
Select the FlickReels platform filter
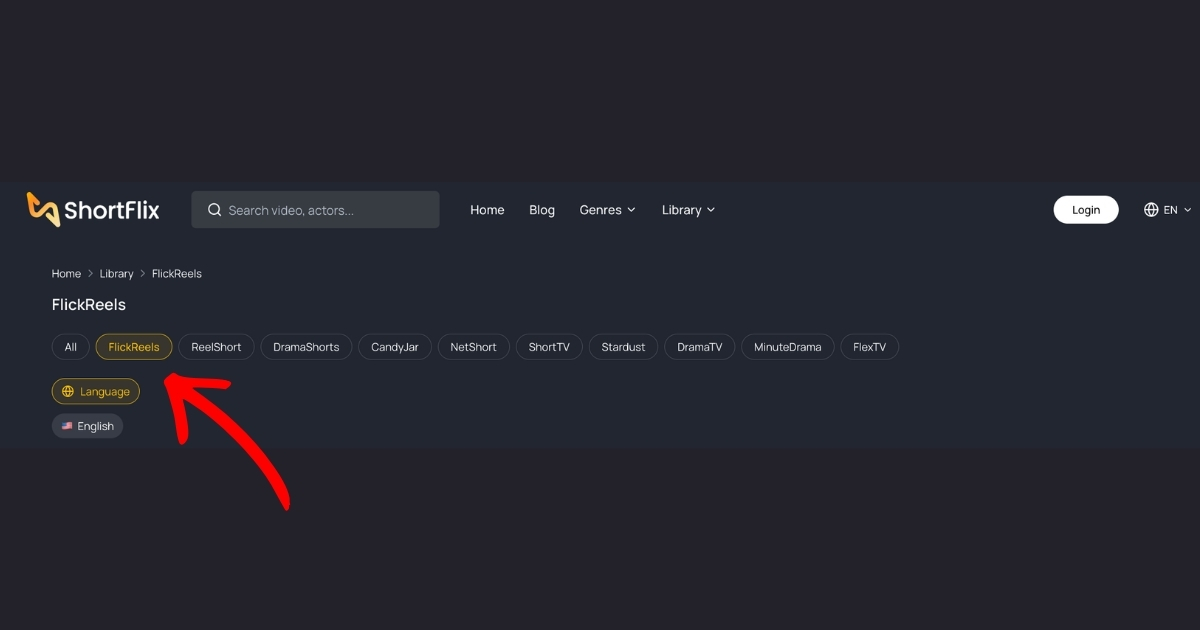pyautogui.click(x=133, y=346)
